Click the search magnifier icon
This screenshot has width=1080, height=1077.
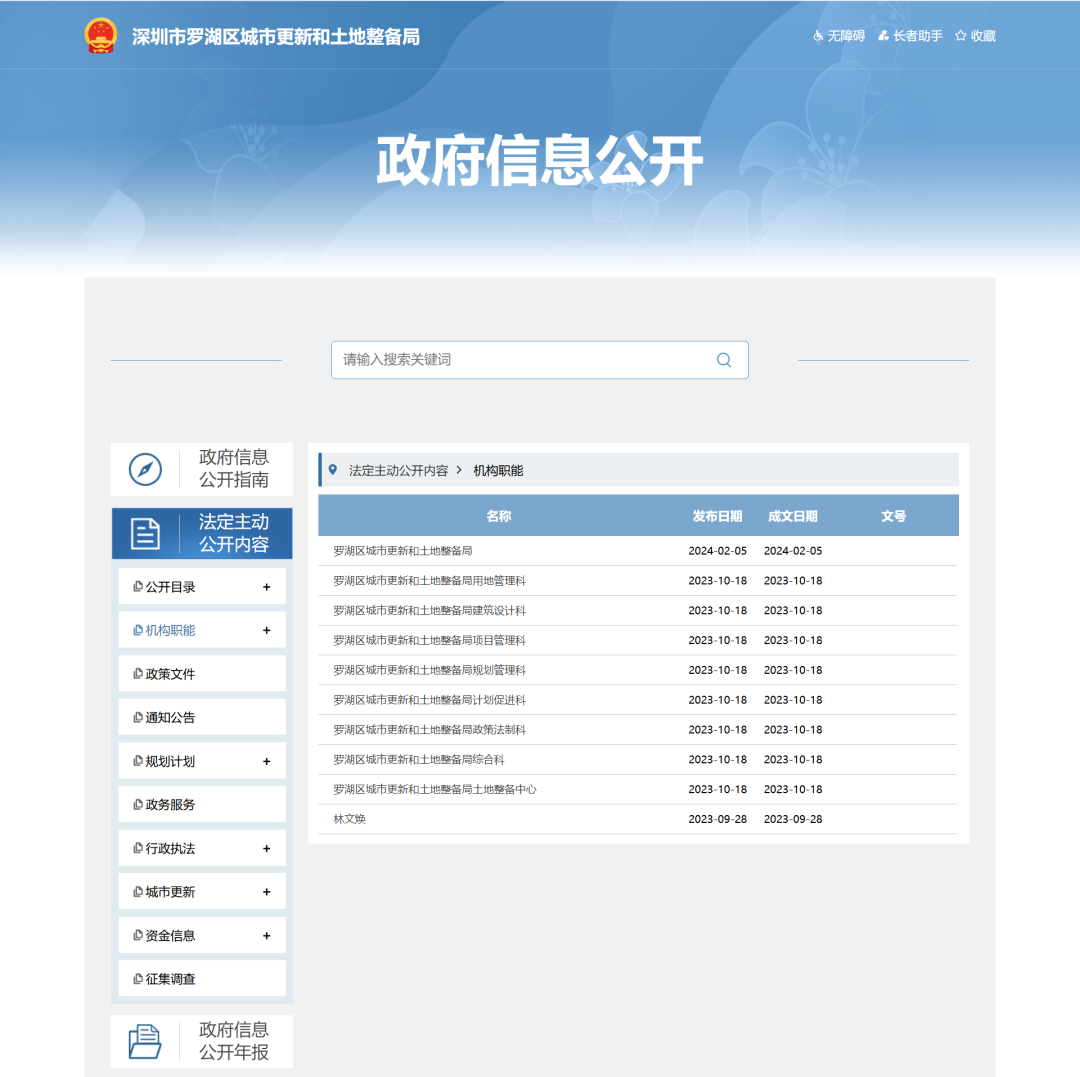click(724, 359)
